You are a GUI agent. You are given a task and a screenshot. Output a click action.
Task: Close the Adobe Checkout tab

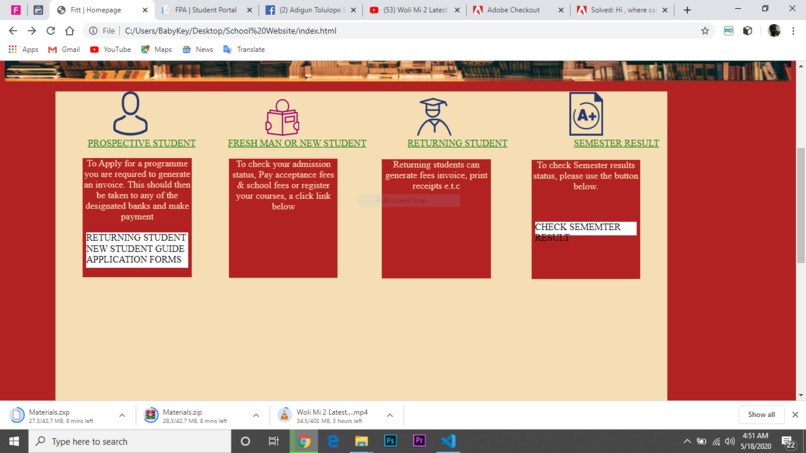pyautogui.click(x=561, y=10)
